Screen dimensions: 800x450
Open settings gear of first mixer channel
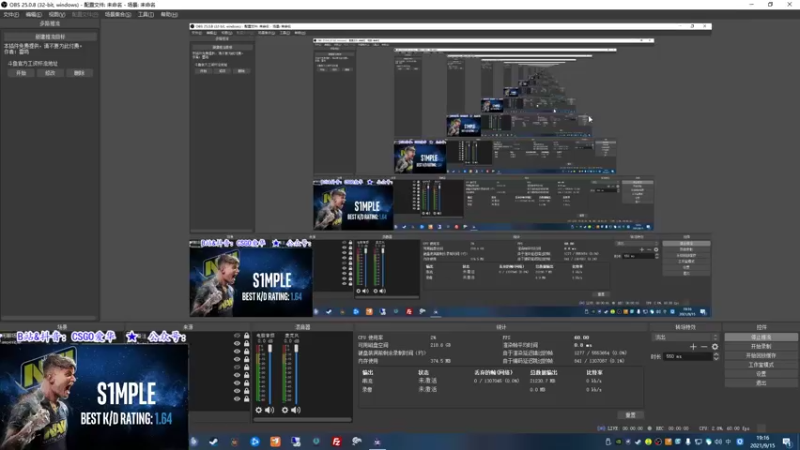[259, 410]
